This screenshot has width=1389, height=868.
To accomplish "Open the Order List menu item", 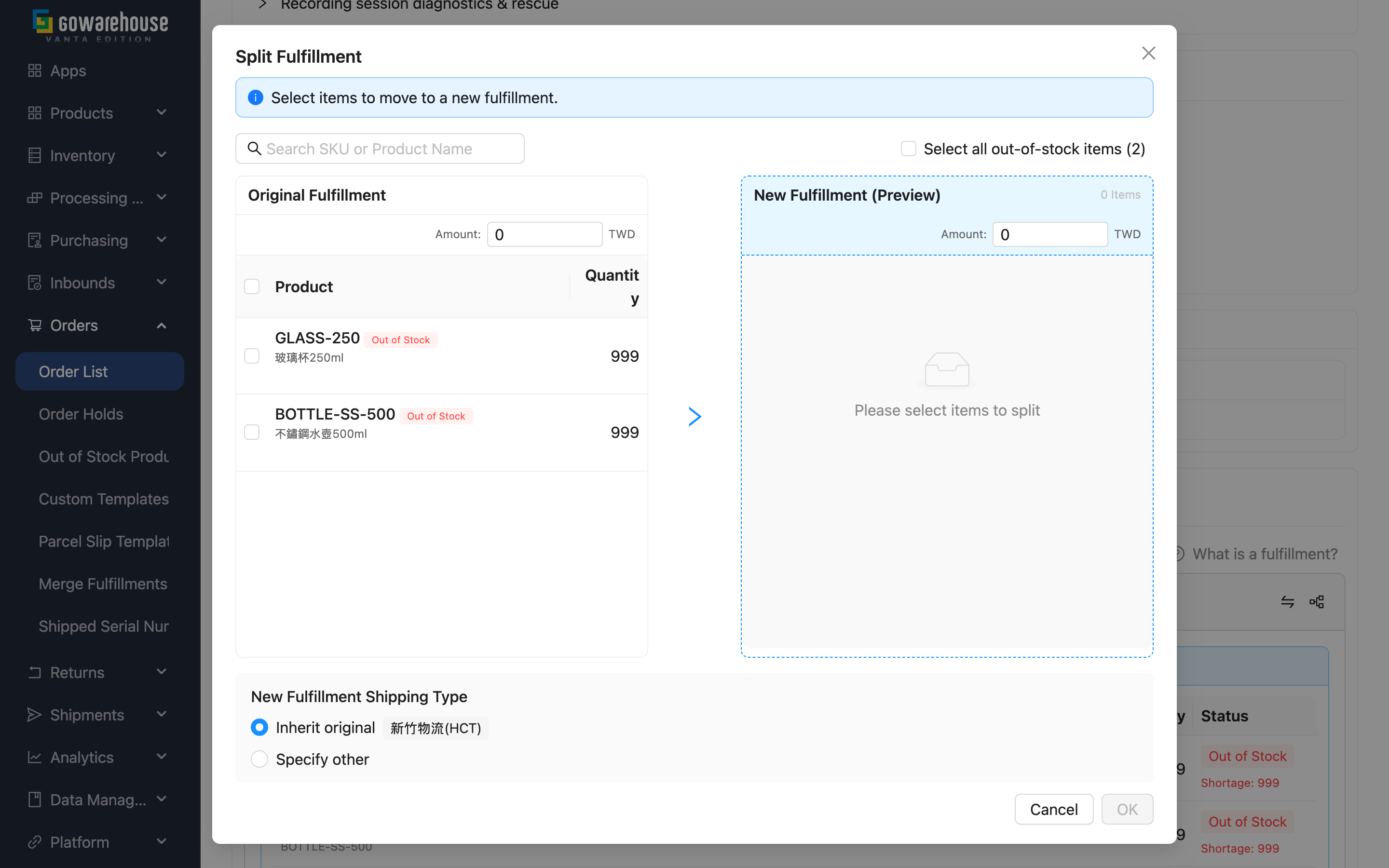I will point(100,371).
